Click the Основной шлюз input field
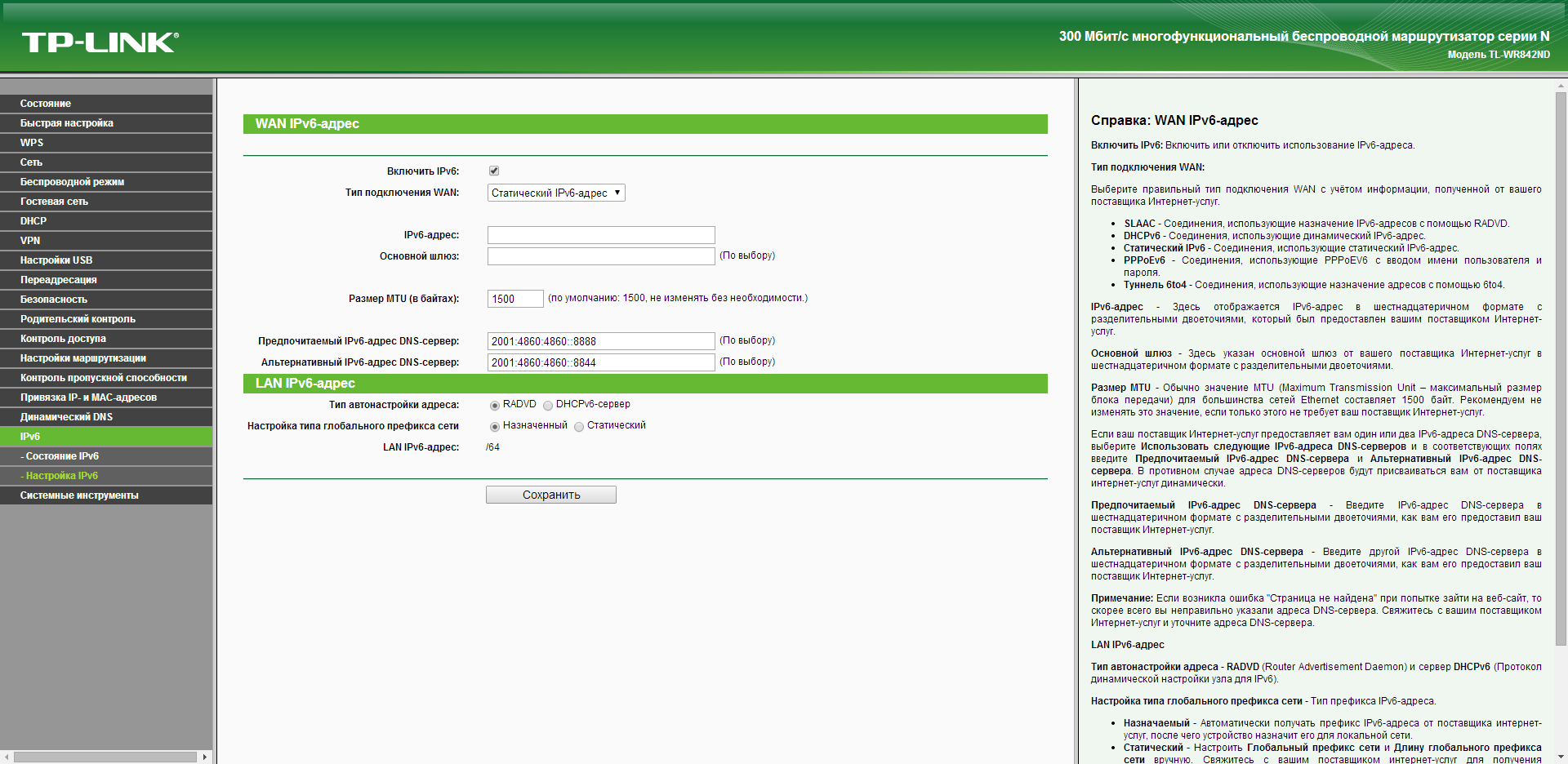The width and height of the screenshot is (1568, 764). click(601, 256)
